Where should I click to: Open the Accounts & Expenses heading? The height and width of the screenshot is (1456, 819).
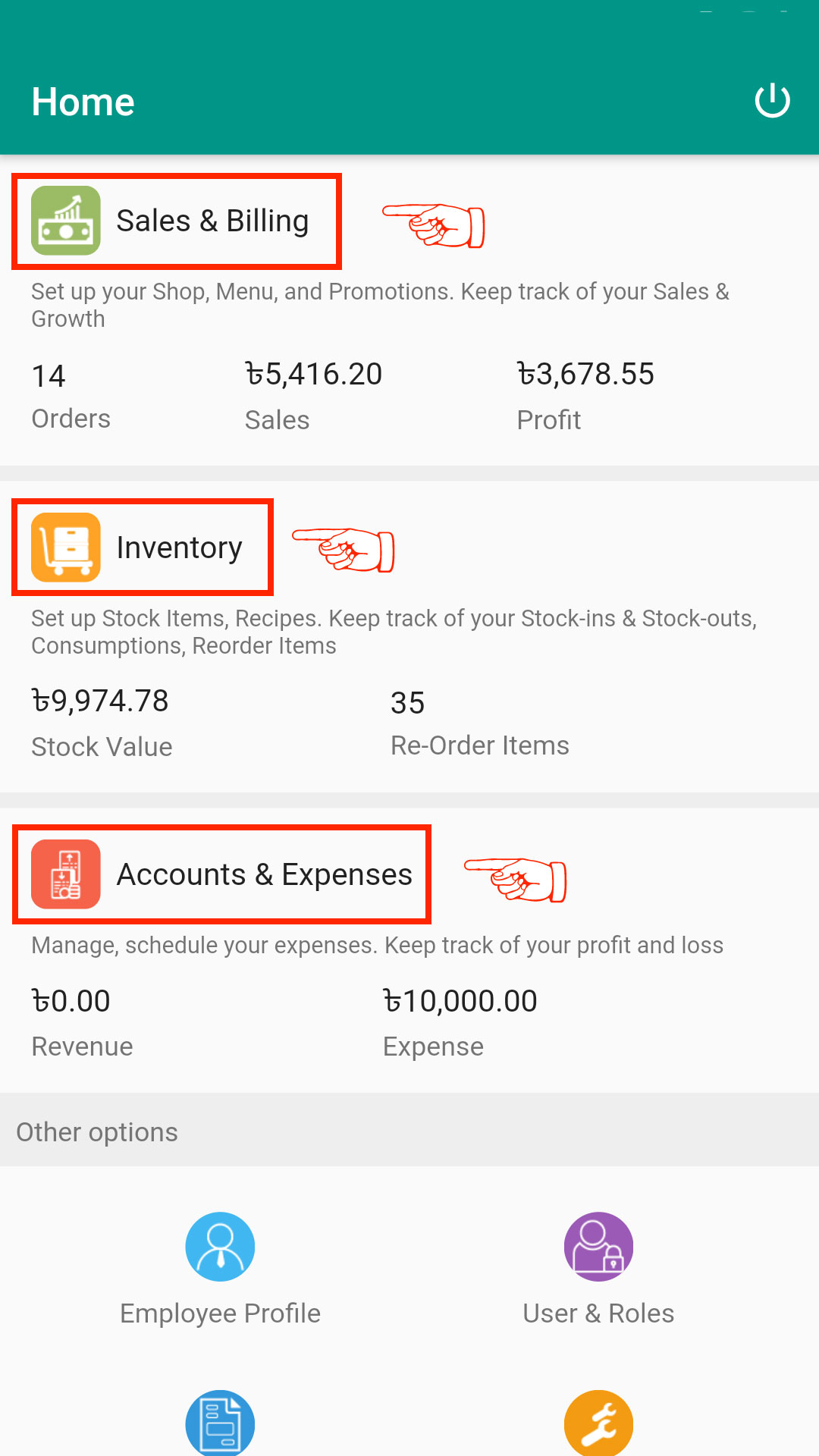[x=264, y=874]
